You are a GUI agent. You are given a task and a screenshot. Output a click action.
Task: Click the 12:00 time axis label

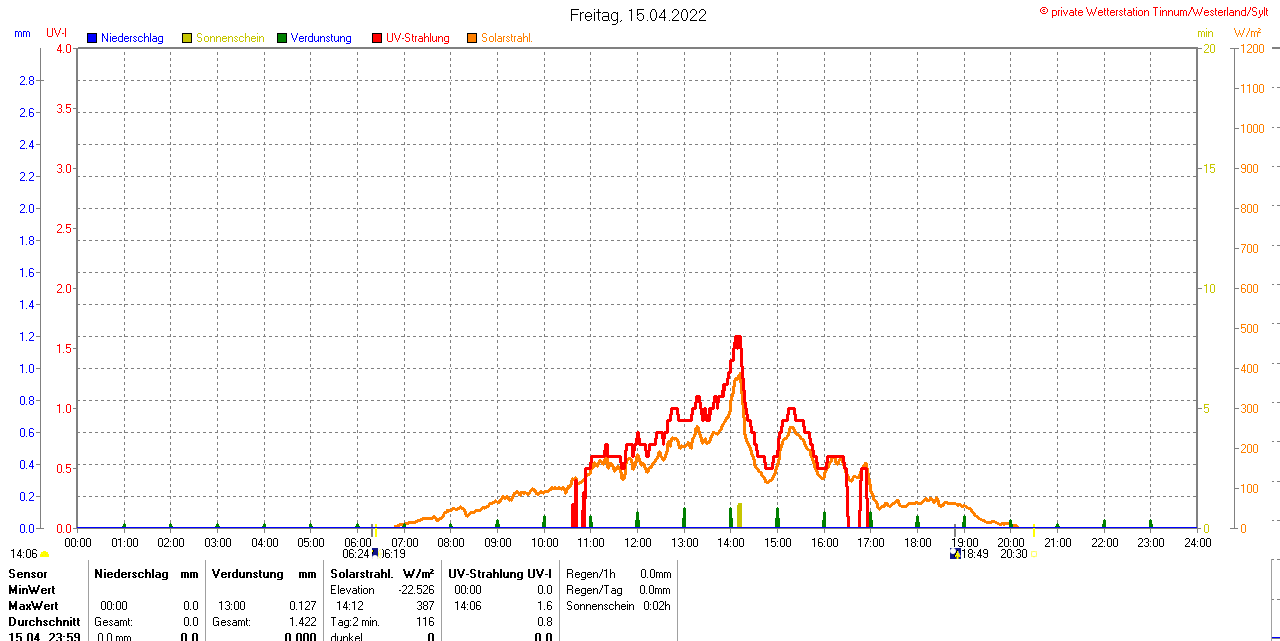(x=638, y=542)
